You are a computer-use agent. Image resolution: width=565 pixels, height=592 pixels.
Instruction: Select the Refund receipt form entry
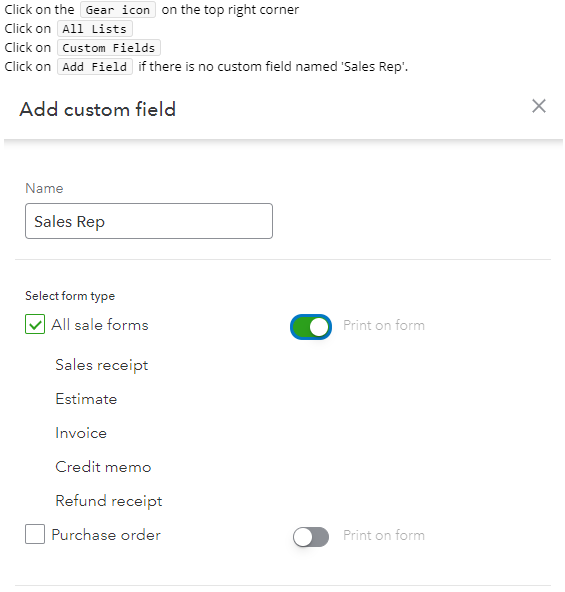coord(109,501)
